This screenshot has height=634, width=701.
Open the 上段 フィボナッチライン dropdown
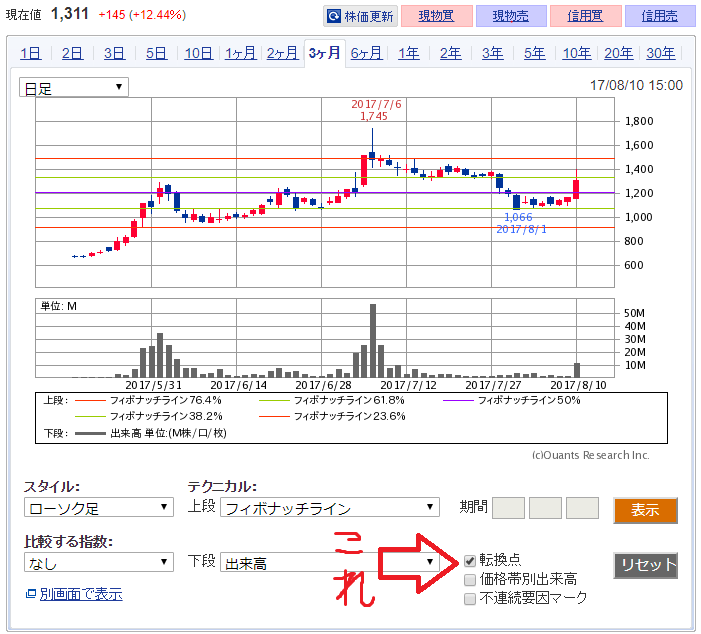tap(330, 507)
